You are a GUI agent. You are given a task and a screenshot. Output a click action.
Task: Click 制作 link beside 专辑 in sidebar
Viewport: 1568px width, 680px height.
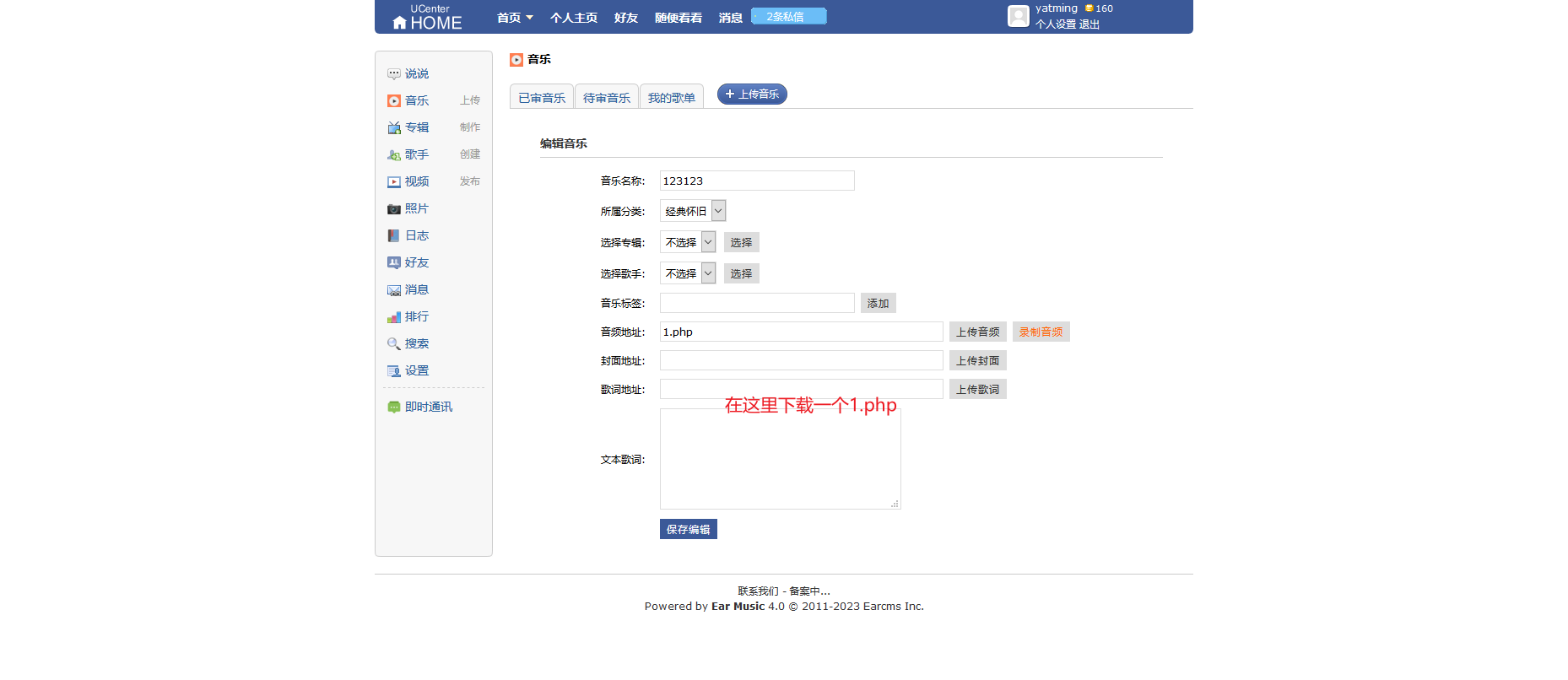pos(470,127)
